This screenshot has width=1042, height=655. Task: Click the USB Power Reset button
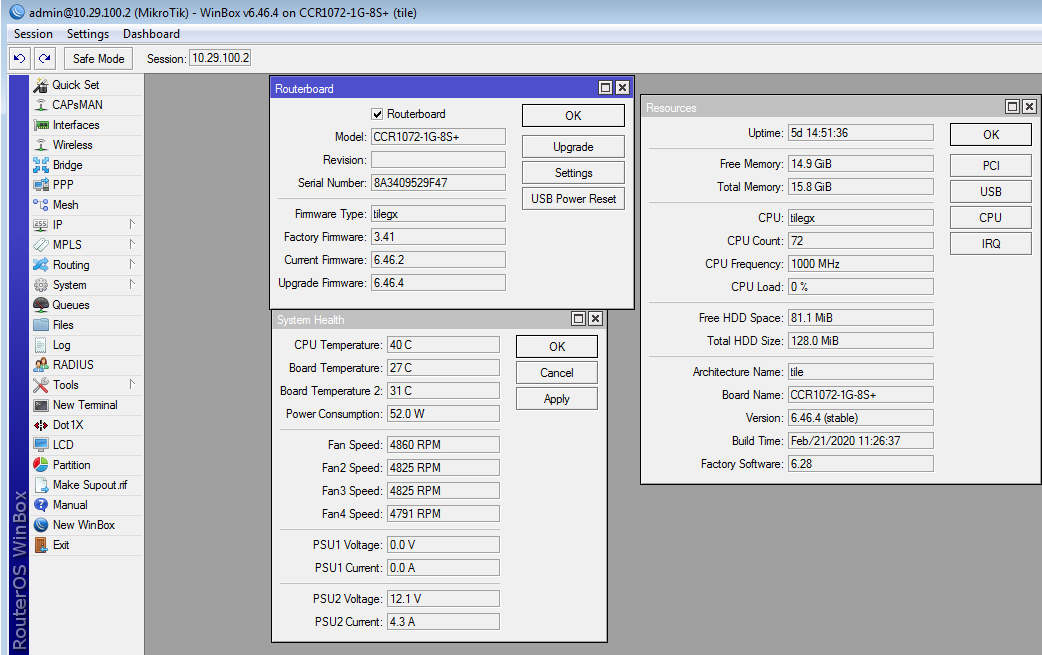[573, 199]
